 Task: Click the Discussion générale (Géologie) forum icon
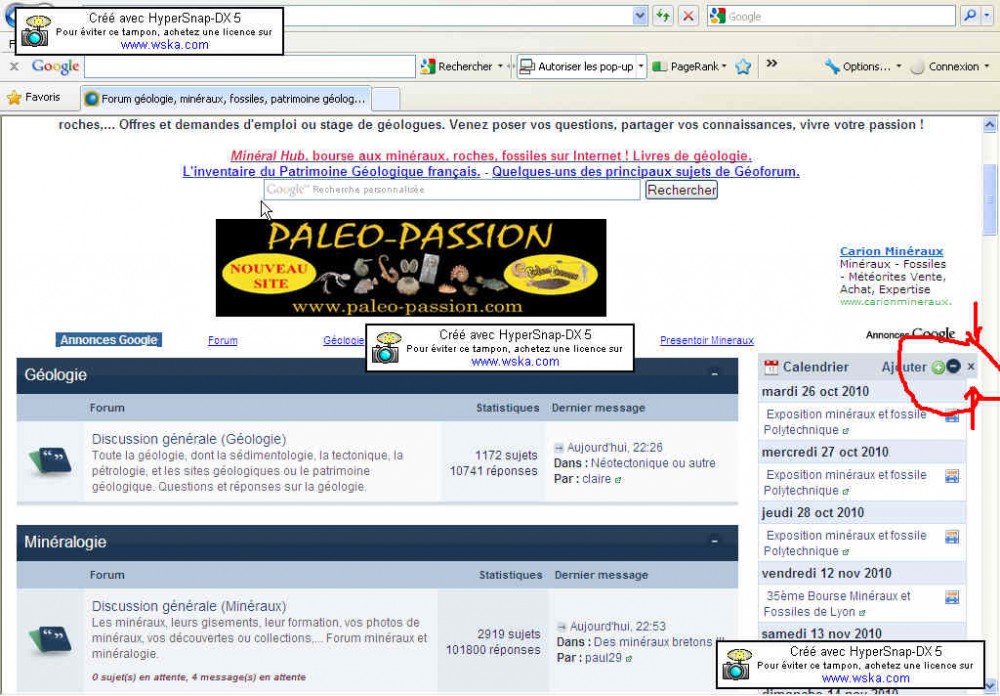(49, 460)
